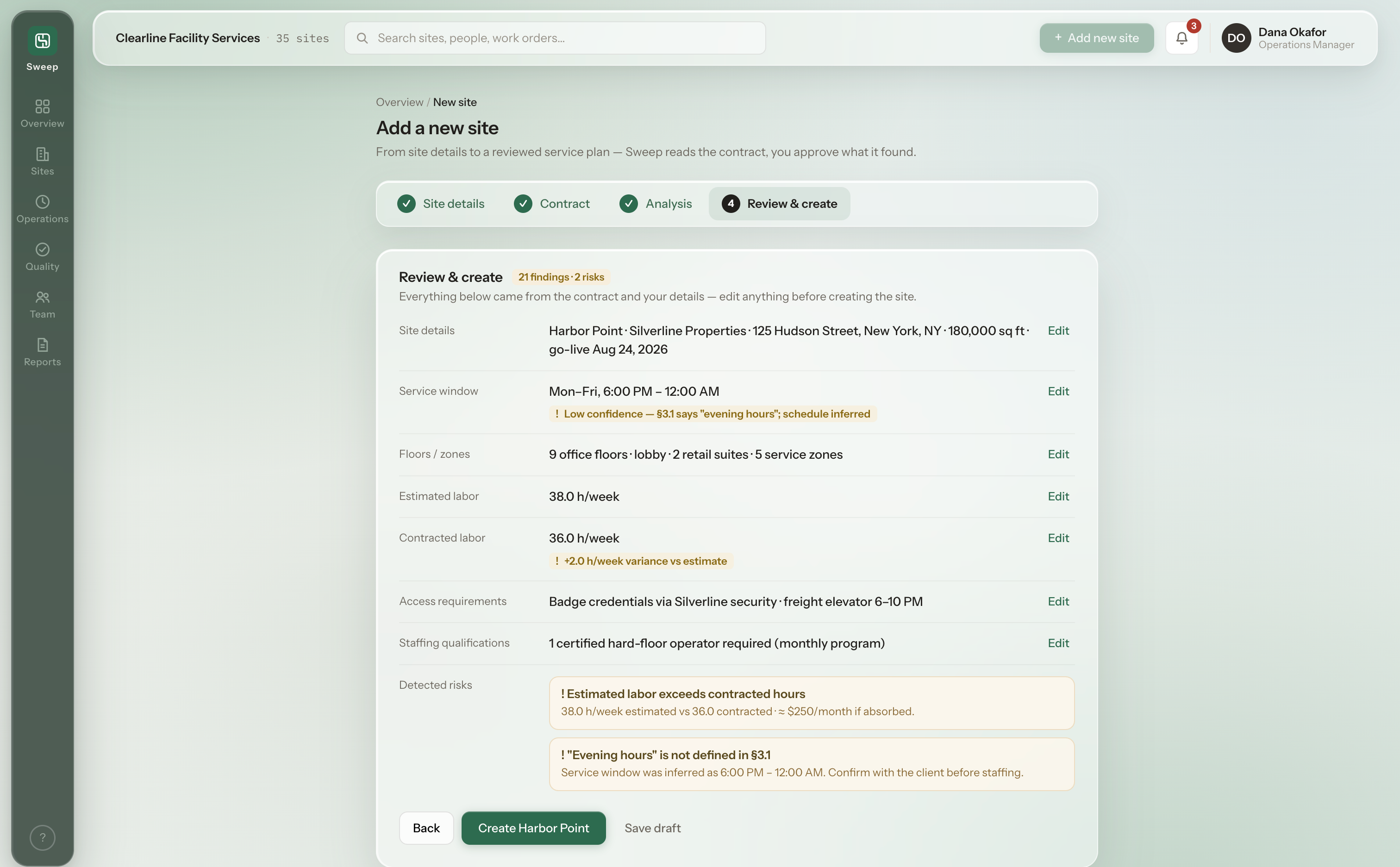Click the 21 findings · 2 risks badge
Image resolution: width=1400 pixels, height=867 pixels.
tap(561, 277)
